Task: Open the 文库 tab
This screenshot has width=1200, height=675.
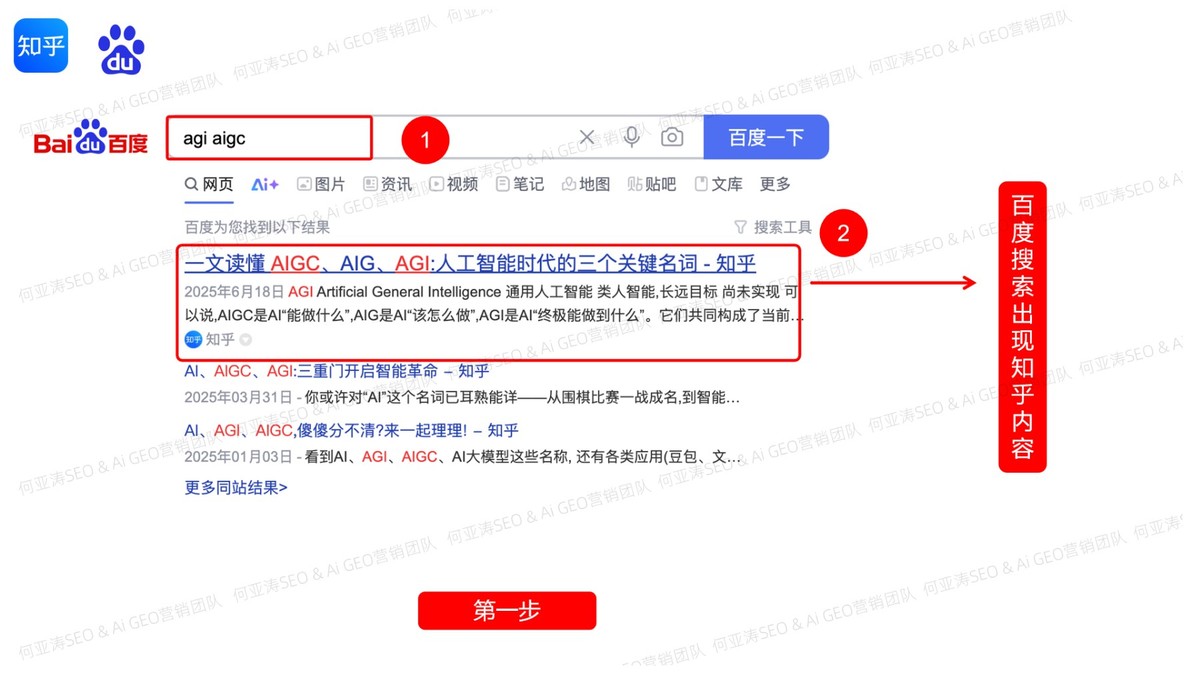Action: tap(719, 184)
